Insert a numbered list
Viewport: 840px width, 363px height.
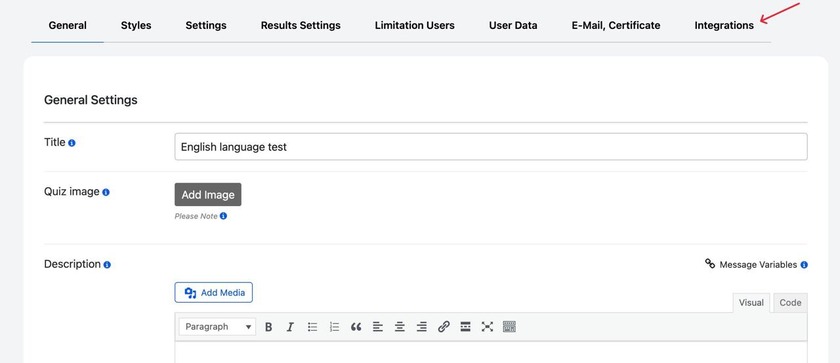click(x=334, y=327)
